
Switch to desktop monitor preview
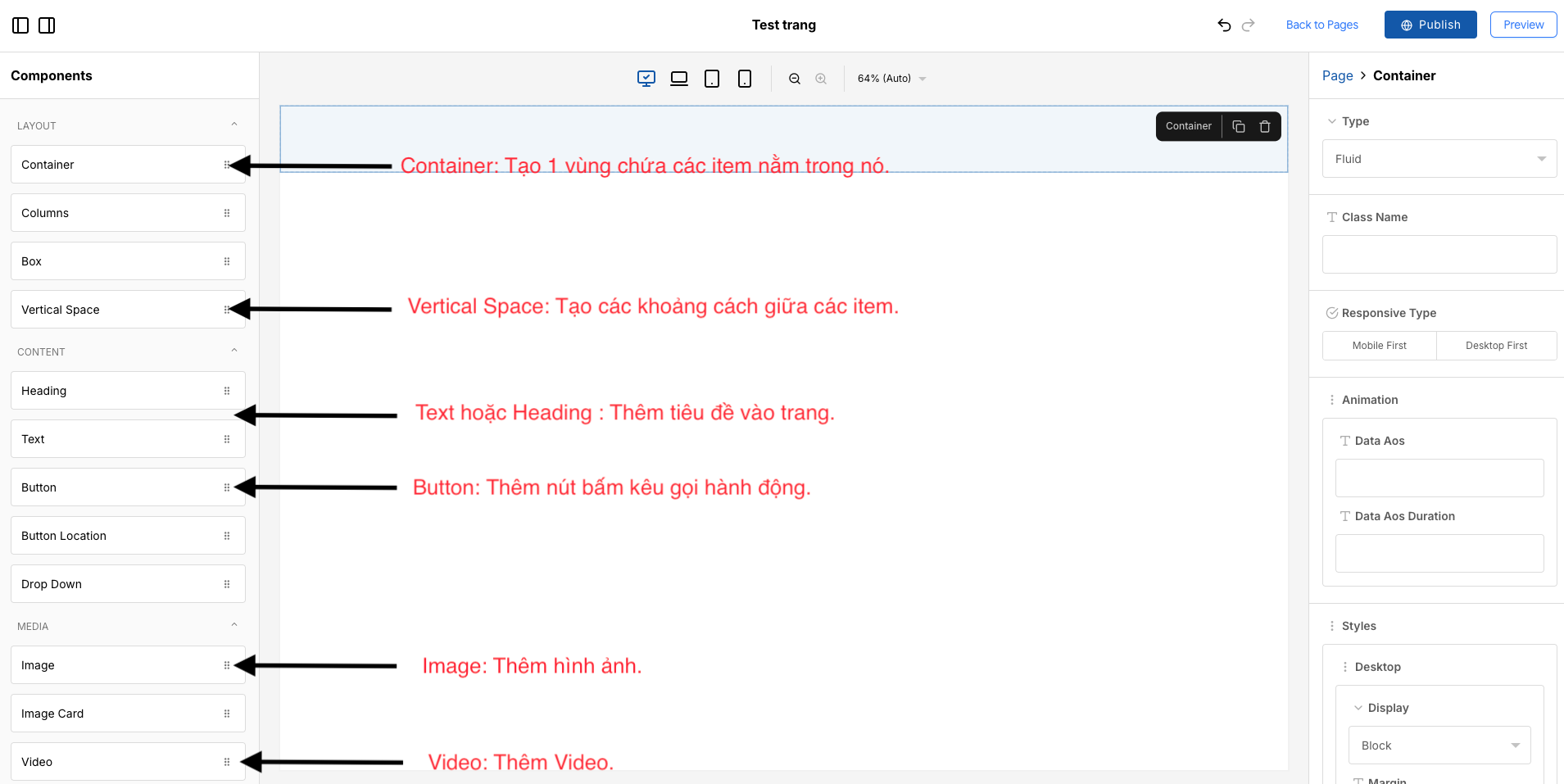pyautogui.click(x=646, y=79)
